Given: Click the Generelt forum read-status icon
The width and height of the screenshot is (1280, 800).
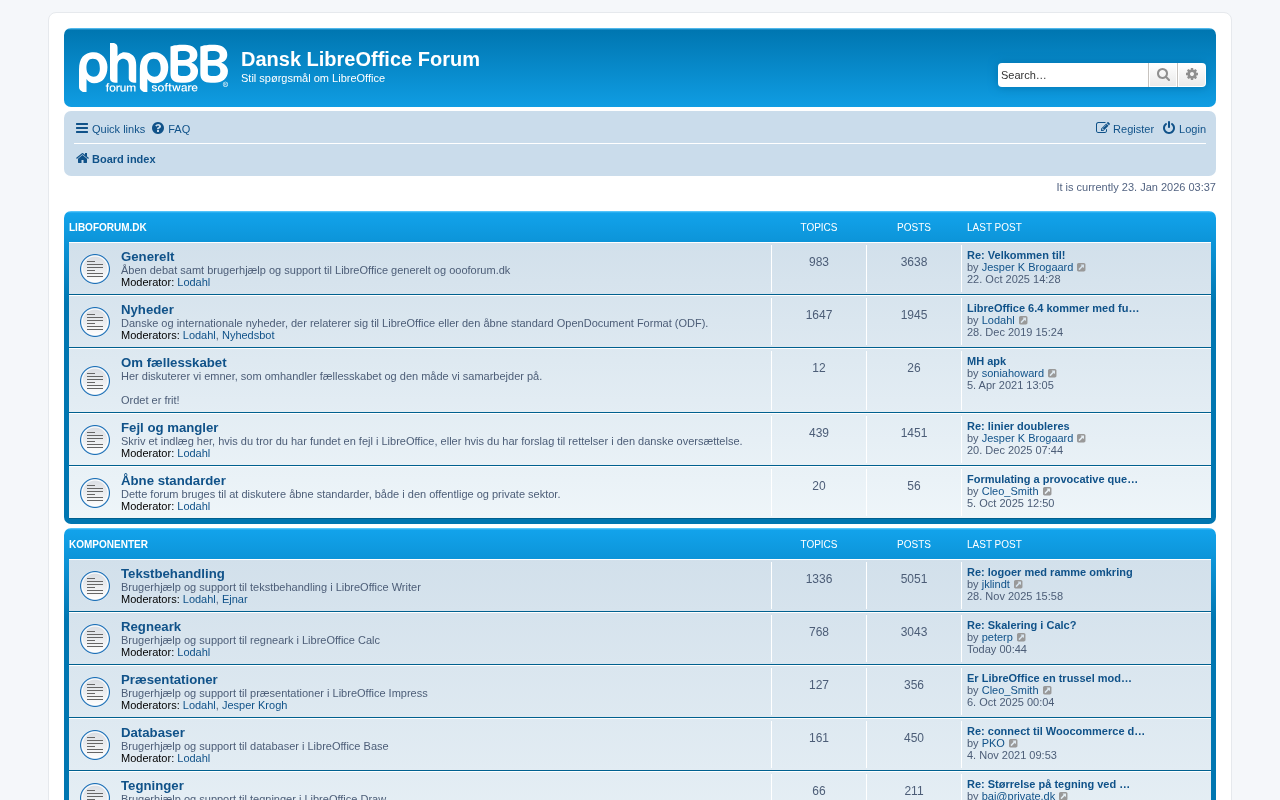Looking at the screenshot, I should point(95,269).
